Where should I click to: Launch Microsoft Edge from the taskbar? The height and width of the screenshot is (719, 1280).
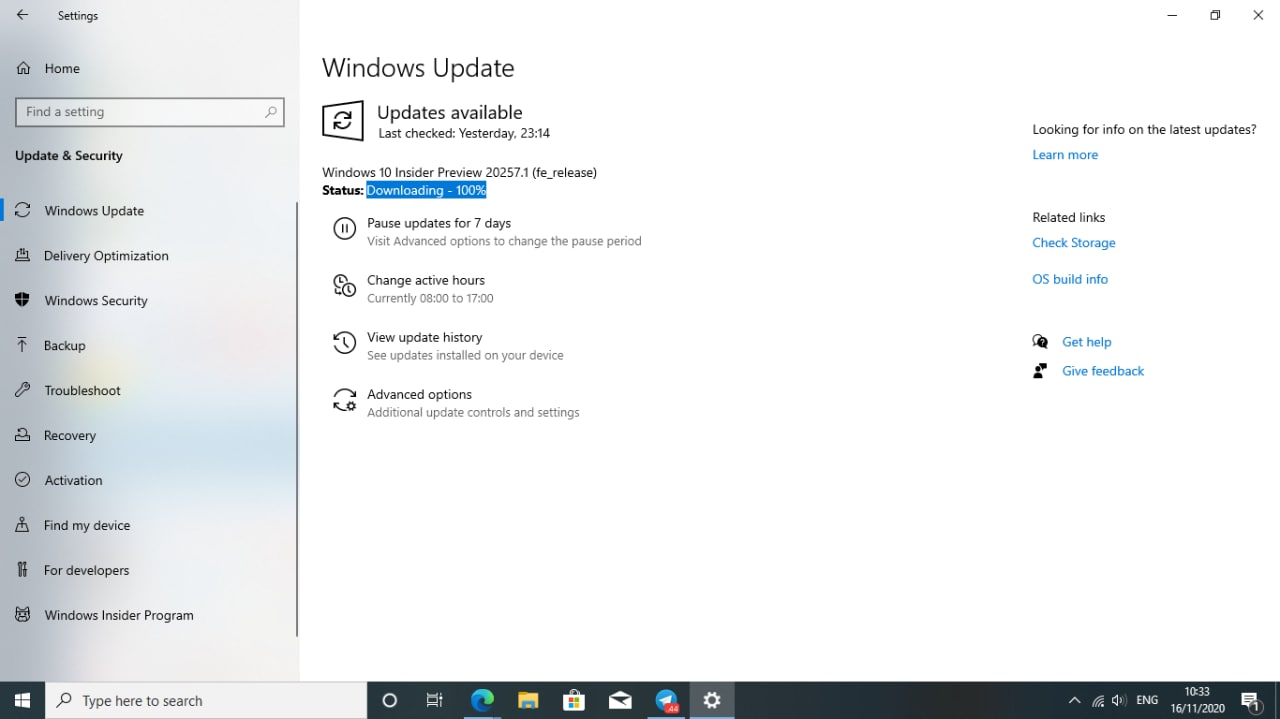482,700
